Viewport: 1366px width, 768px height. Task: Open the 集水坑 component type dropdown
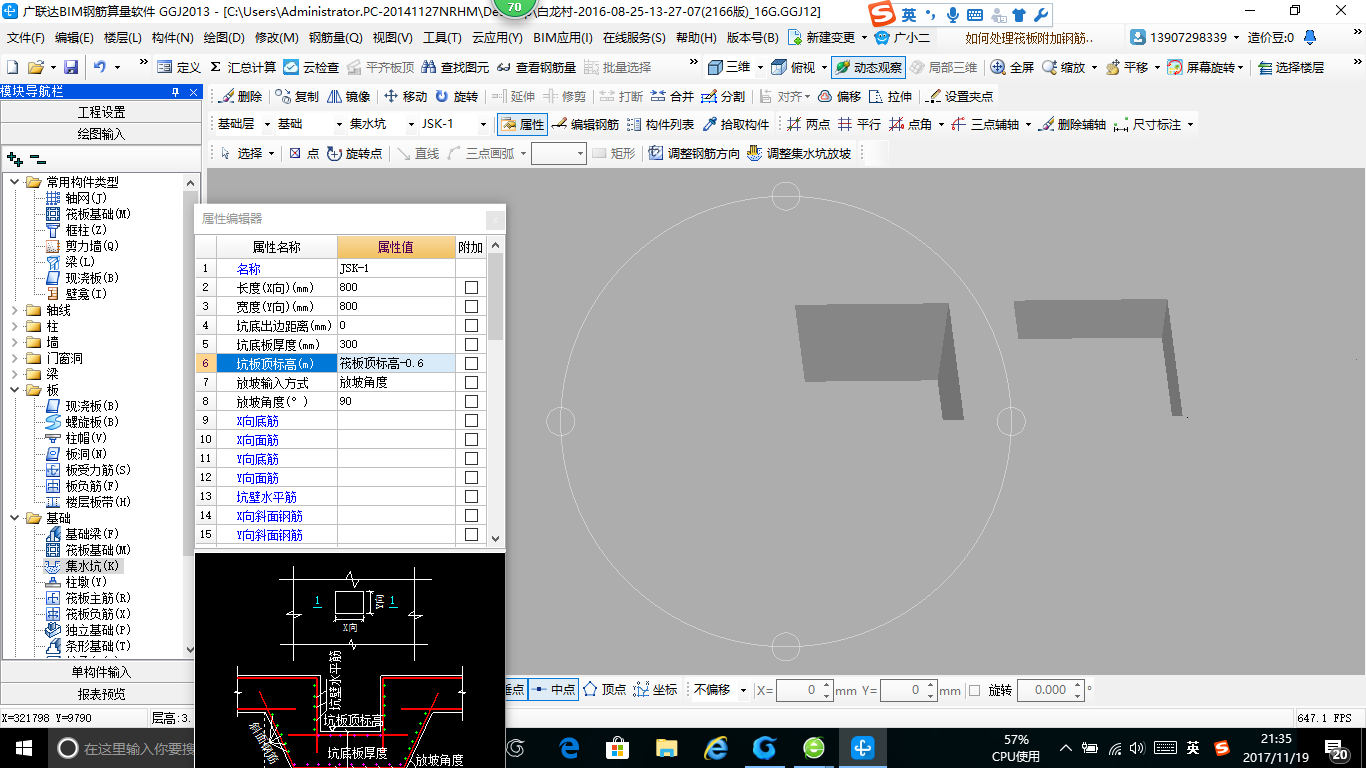[409, 125]
